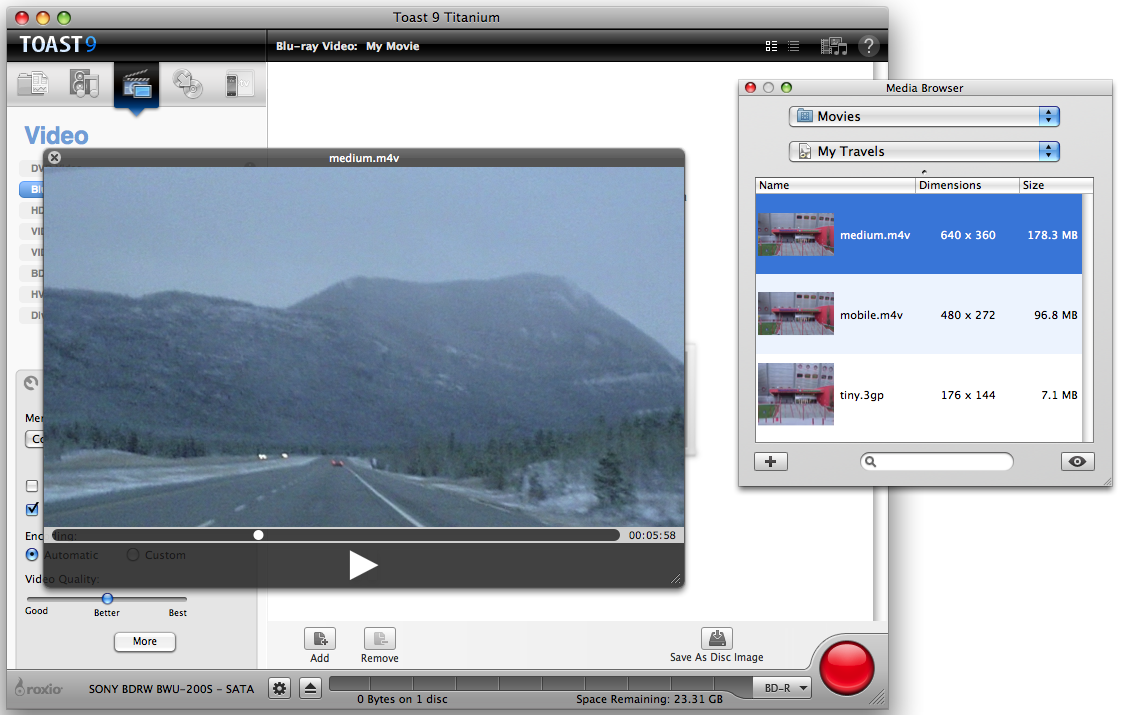
Task: Click the 640 x 360 dimensions cell
Action: tap(967, 235)
